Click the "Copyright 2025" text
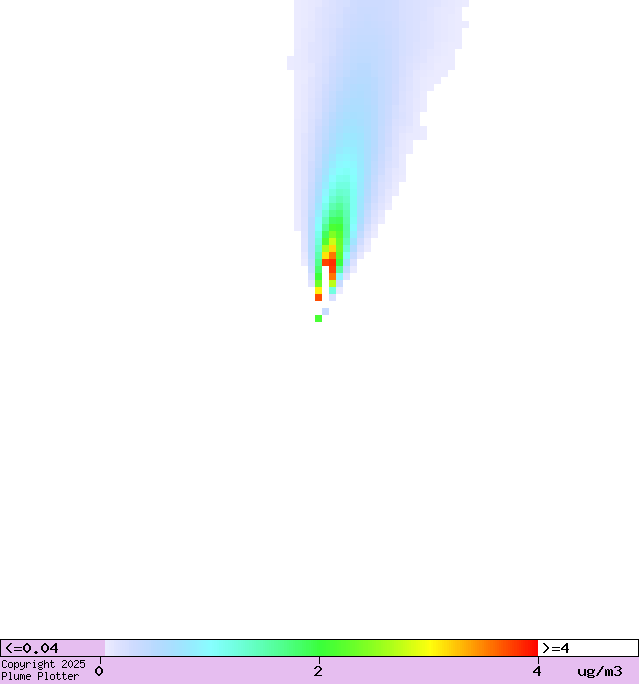Image resolution: width=639 pixels, height=684 pixels. click(x=43, y=664)
